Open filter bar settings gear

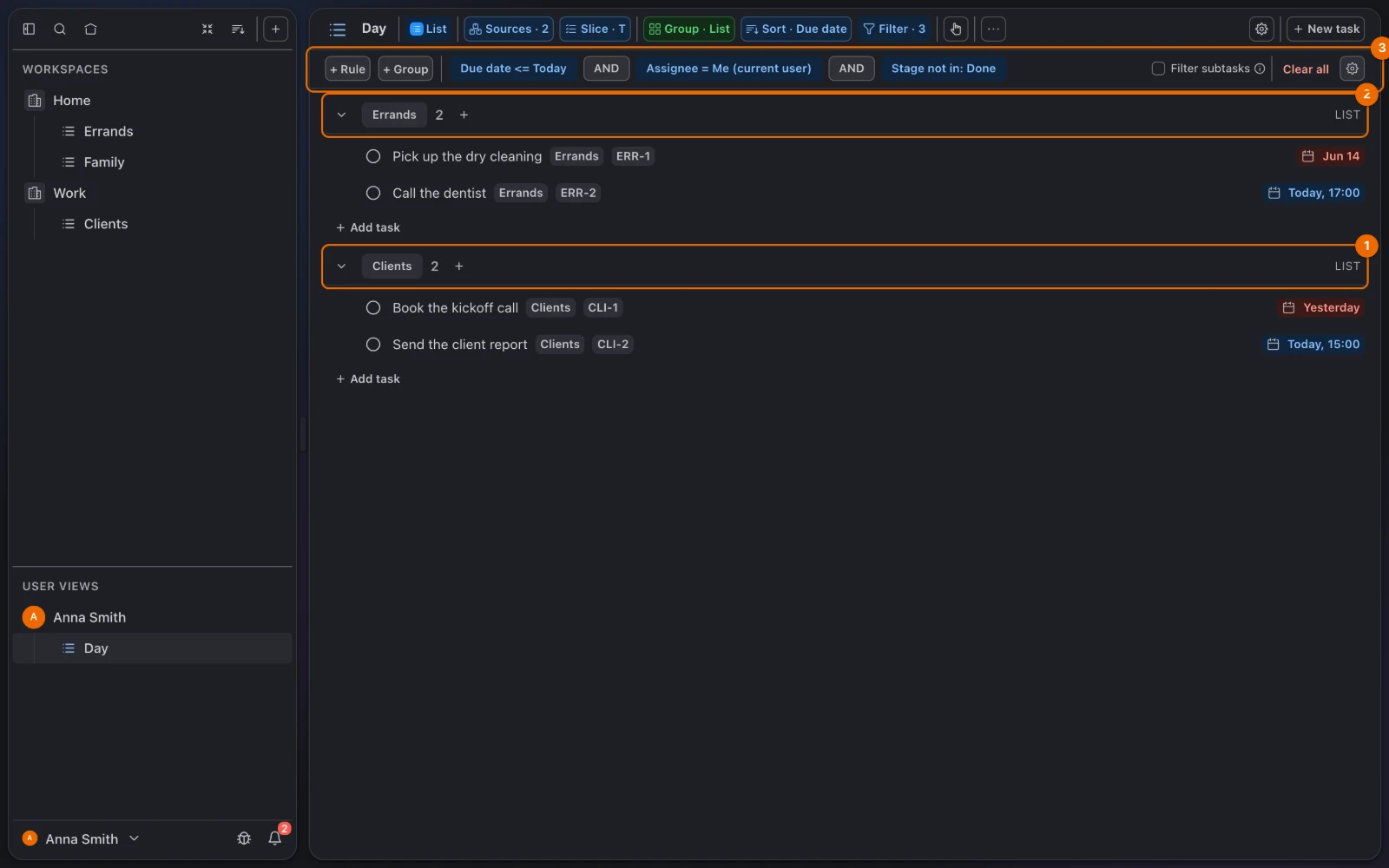coord(1352,69)
